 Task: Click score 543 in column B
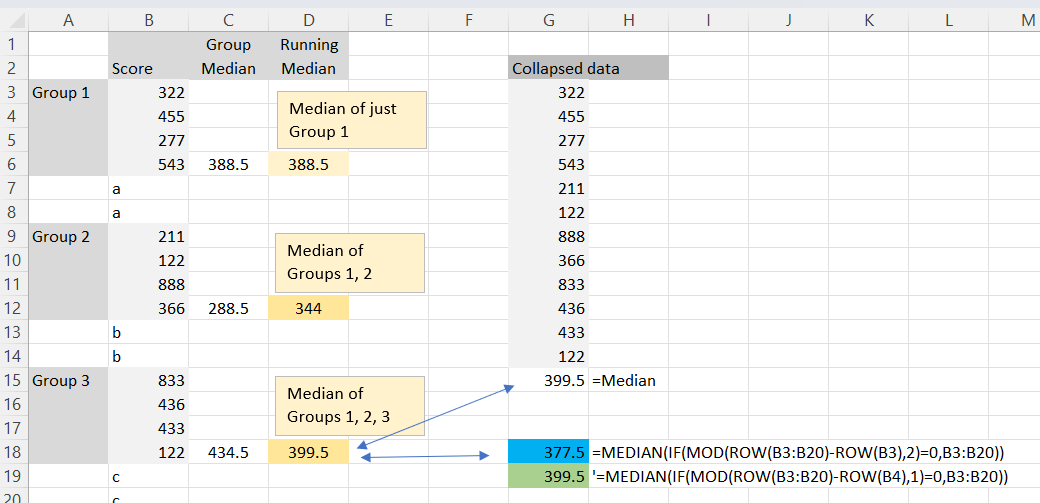coord(149,165)
